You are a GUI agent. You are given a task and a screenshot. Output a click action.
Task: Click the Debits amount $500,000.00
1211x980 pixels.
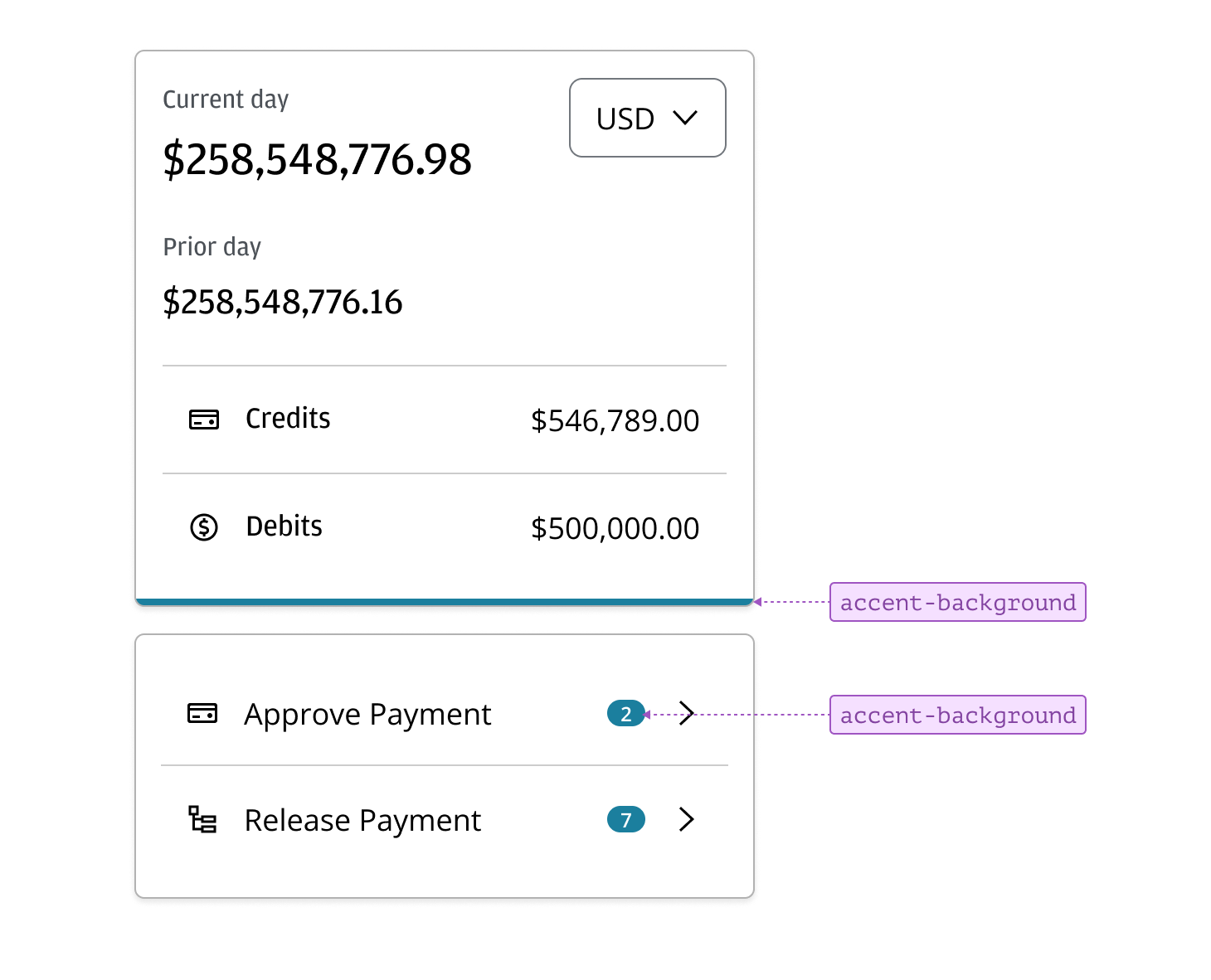tap(615, 528)
